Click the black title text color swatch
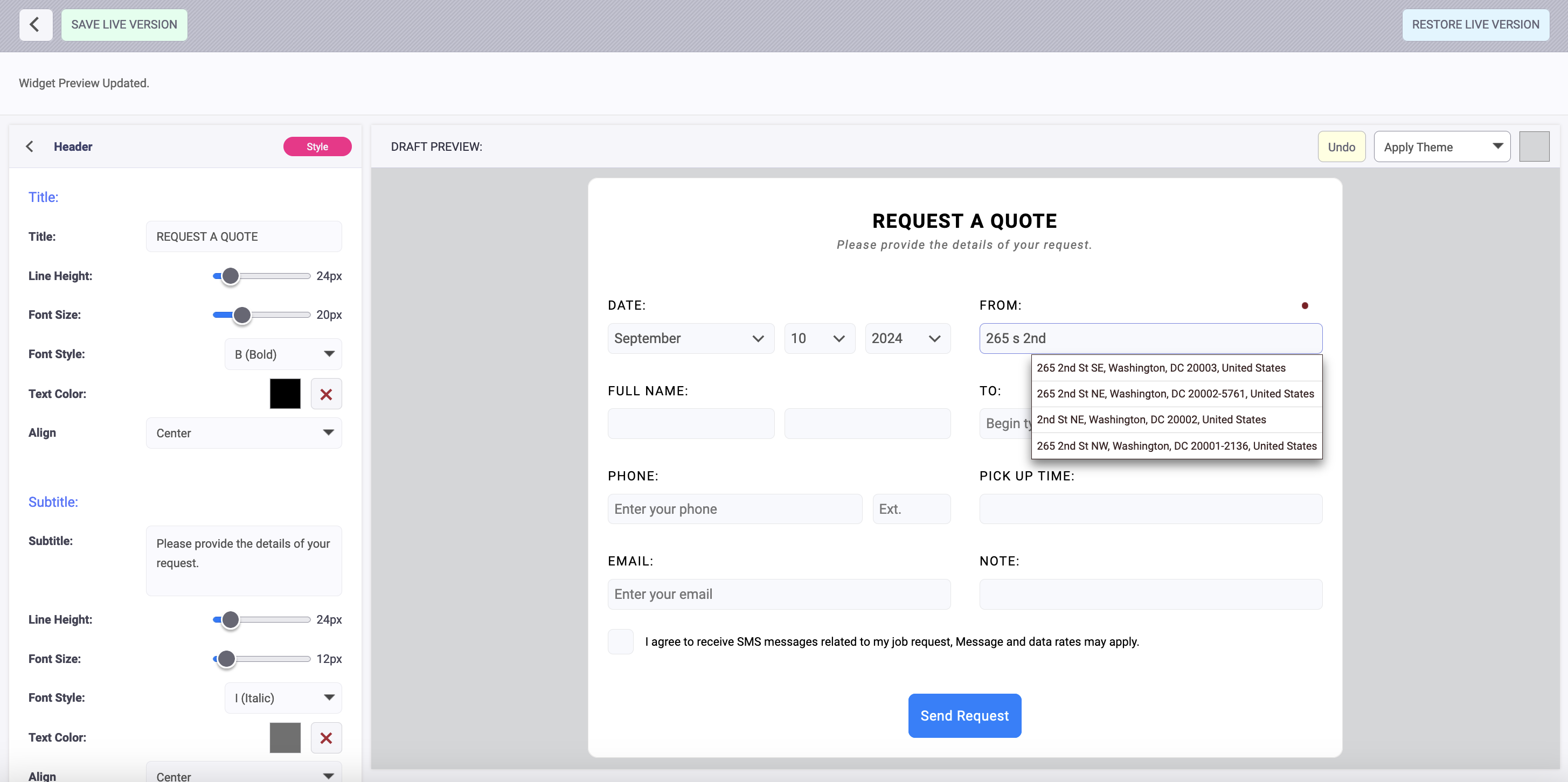 click(x=285, y=394)
